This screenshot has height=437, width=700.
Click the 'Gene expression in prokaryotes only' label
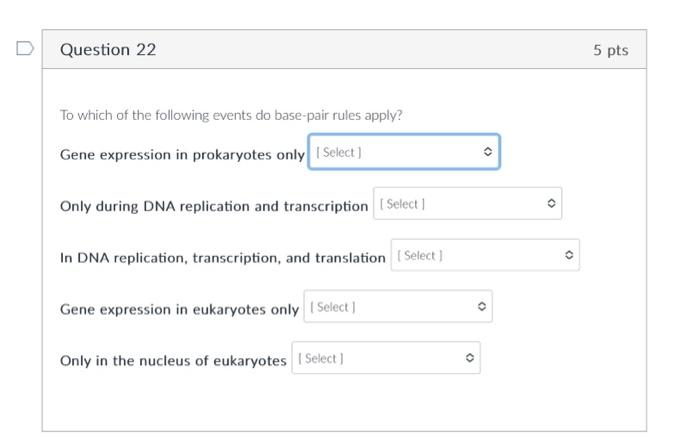(182, 155)
